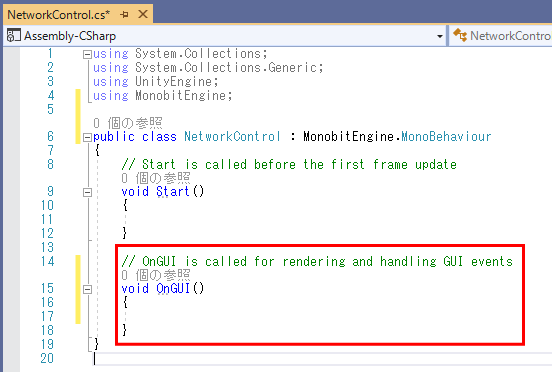Open the NetworkControl class navigation dropdown
This screenshot has width=552, height=372.
click(502, 36)
